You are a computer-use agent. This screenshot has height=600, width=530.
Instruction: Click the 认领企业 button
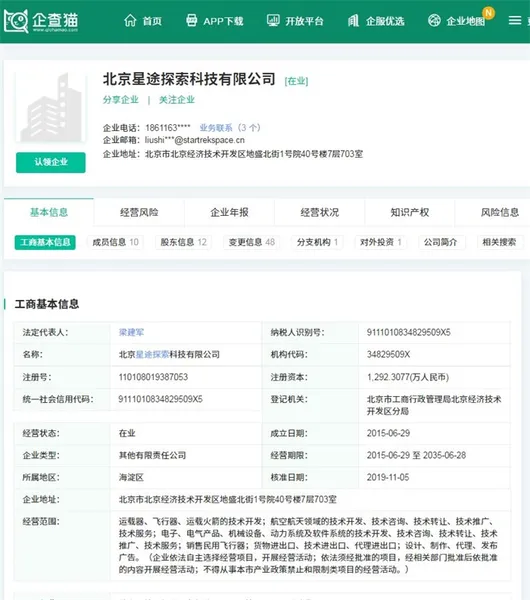coord(51,162)
